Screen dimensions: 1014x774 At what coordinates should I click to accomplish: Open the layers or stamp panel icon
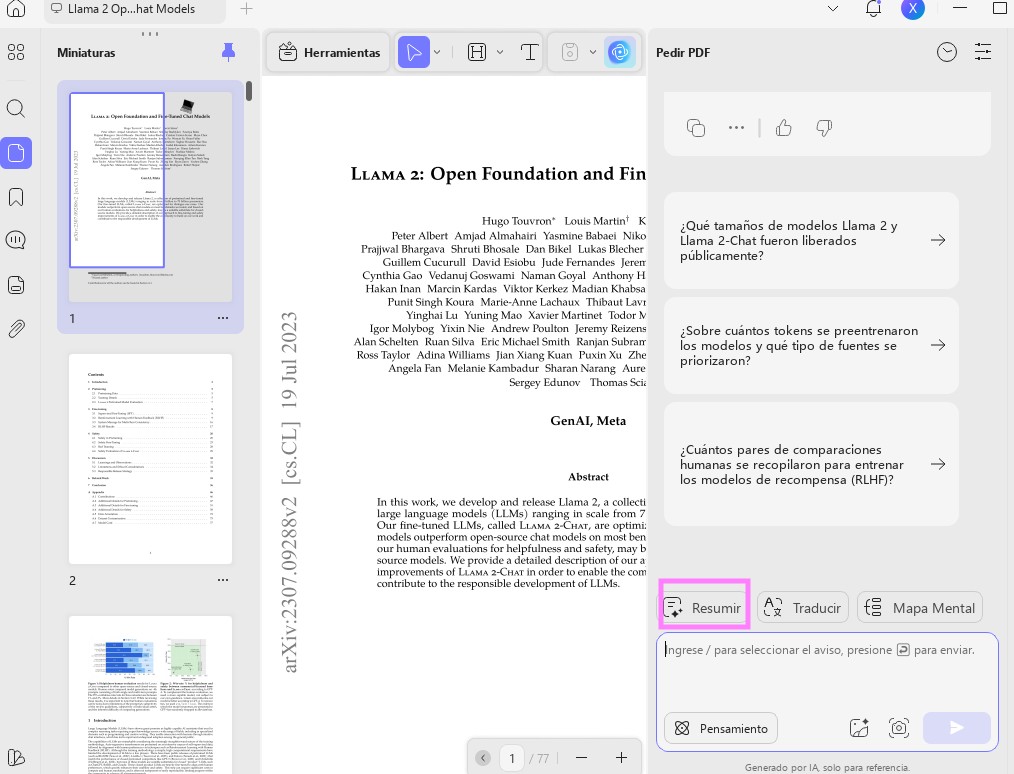point(16,285)
